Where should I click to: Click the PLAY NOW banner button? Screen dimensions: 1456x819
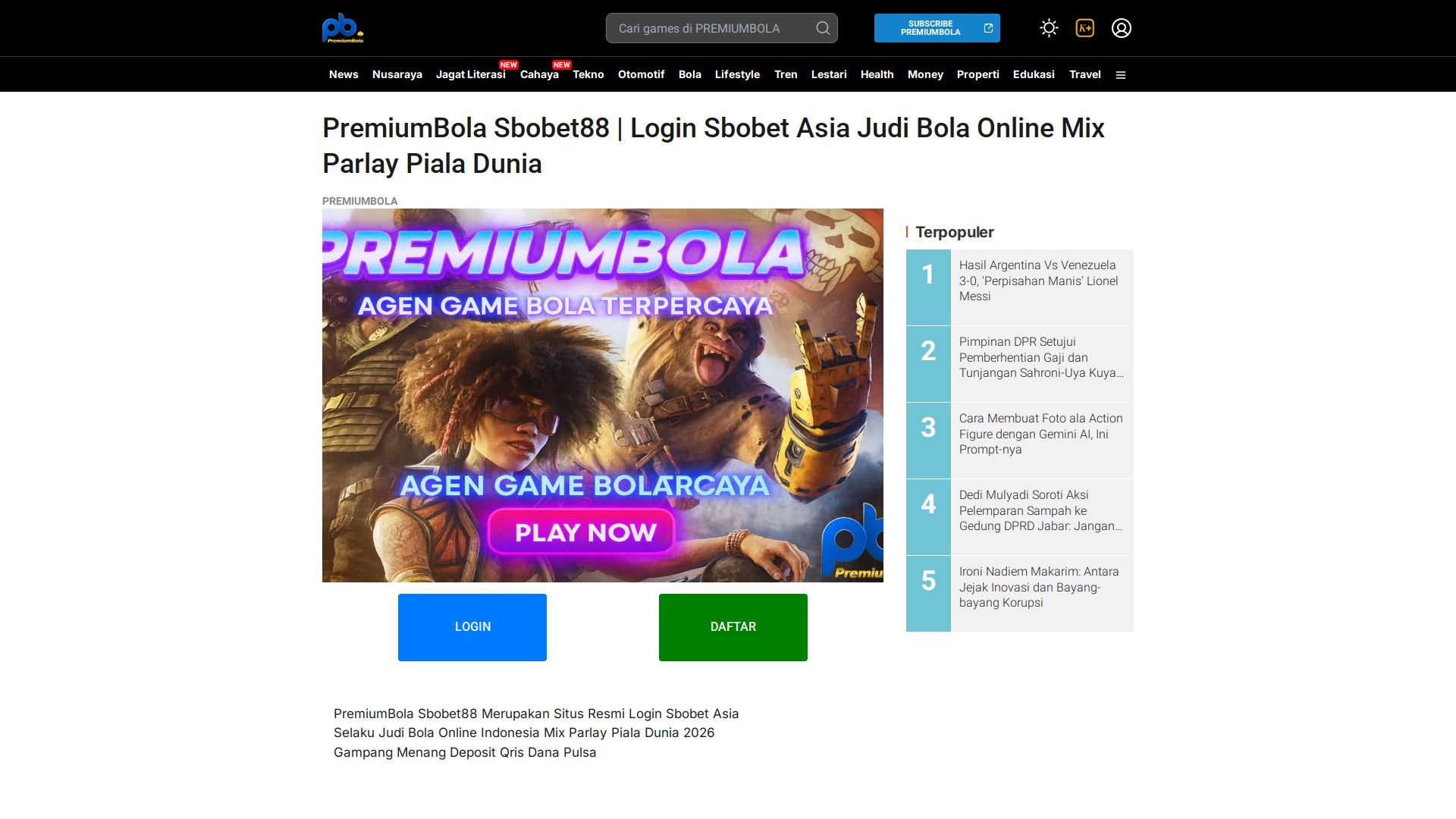tap(582, 532)
